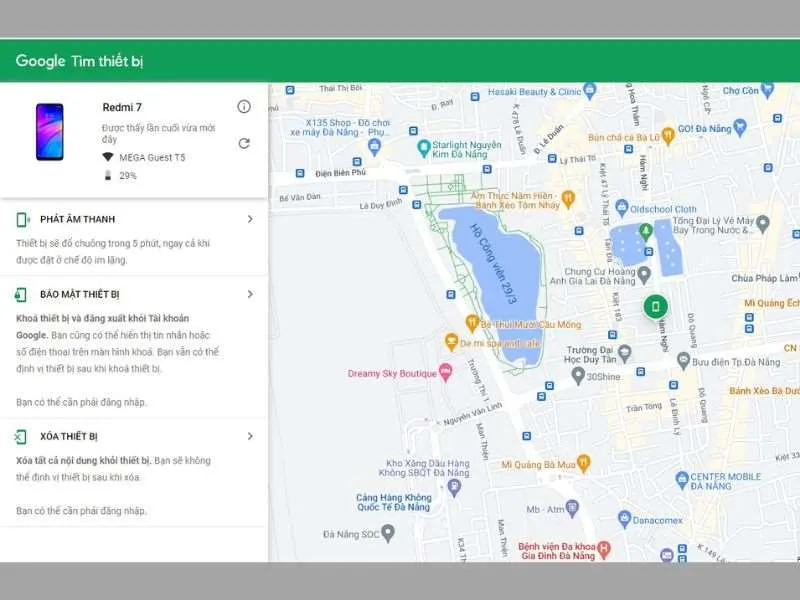The image size is (800, 600).
Task: Click Chung Cư Hoàng Anh Gia Lai pin
Action: (644, 274)
